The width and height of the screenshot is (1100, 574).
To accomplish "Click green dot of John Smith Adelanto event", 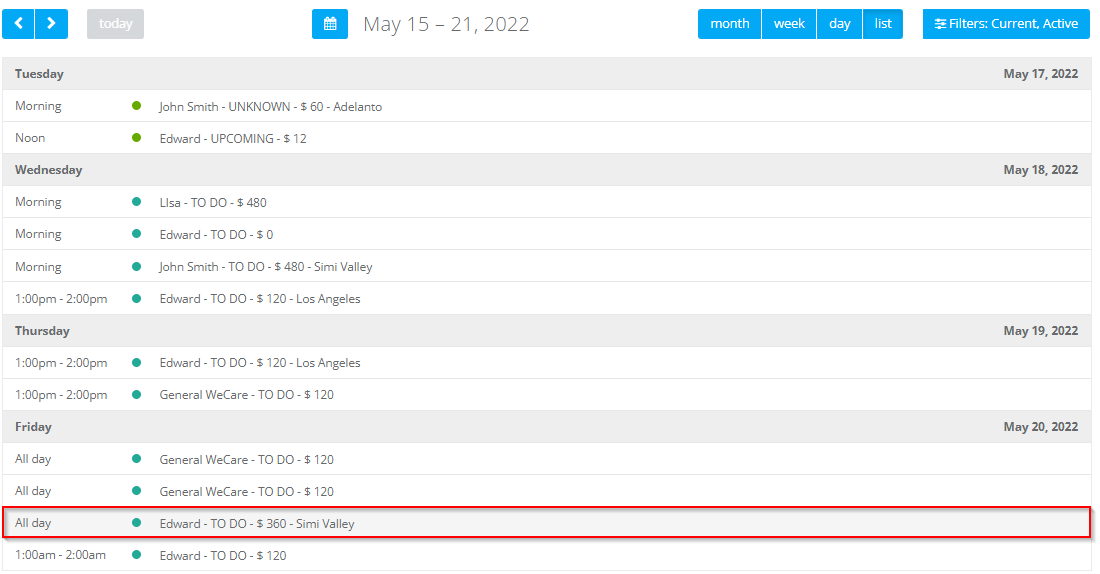I will [137, 106].
